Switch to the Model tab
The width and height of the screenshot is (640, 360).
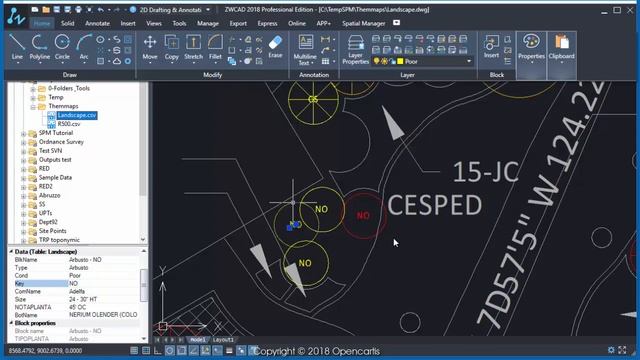[198, 340]
